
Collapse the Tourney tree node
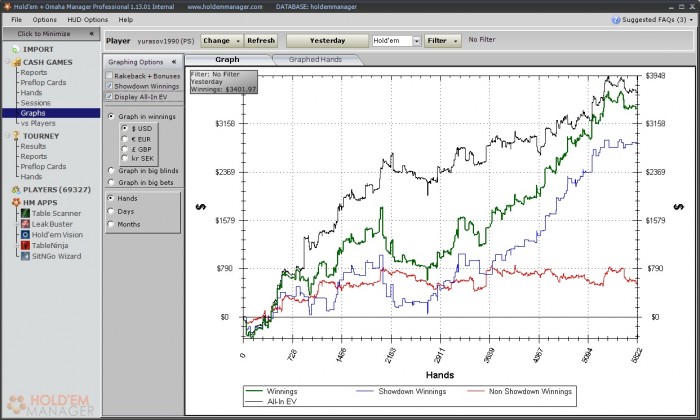8,136
